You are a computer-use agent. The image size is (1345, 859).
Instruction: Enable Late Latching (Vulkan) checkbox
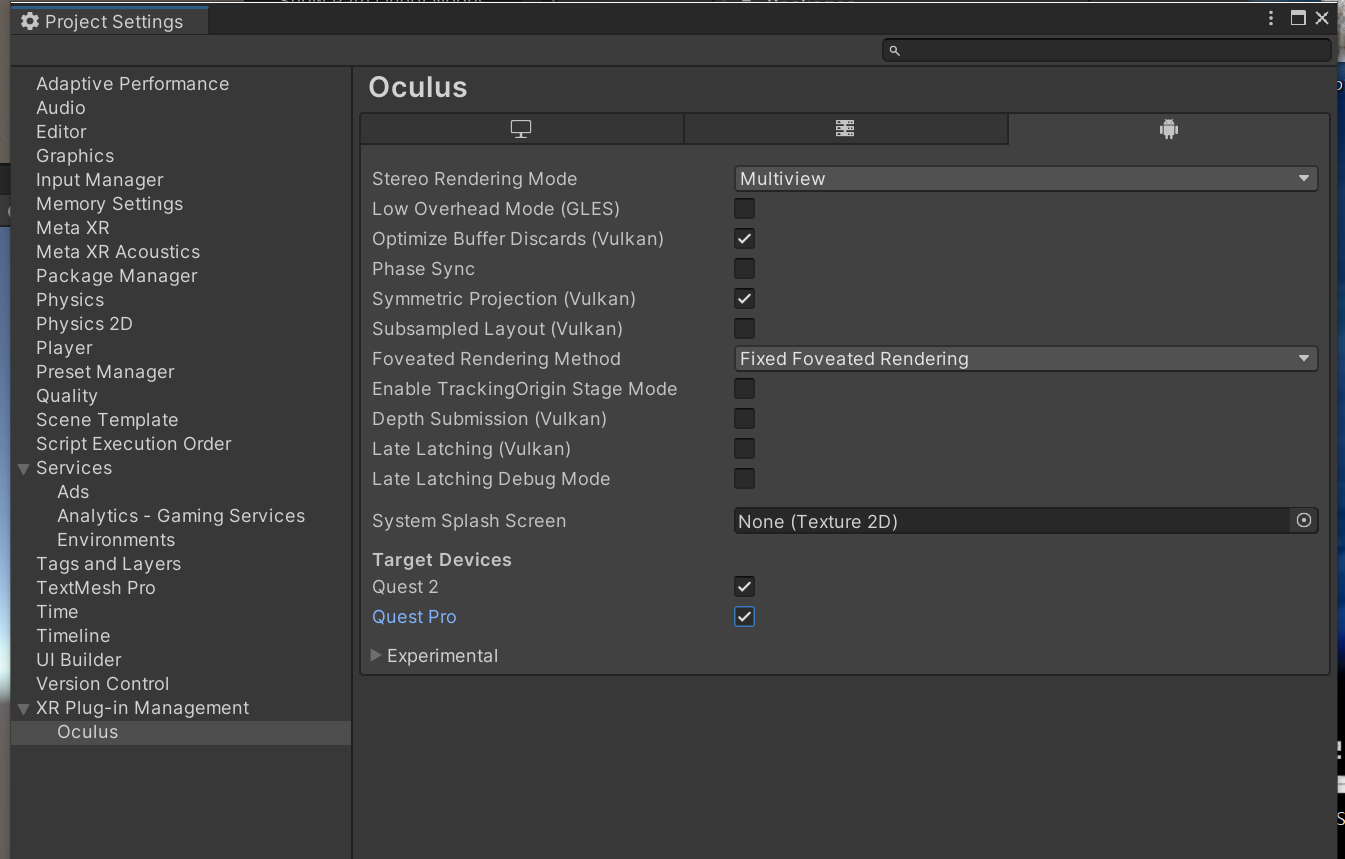tap(744, 449)
